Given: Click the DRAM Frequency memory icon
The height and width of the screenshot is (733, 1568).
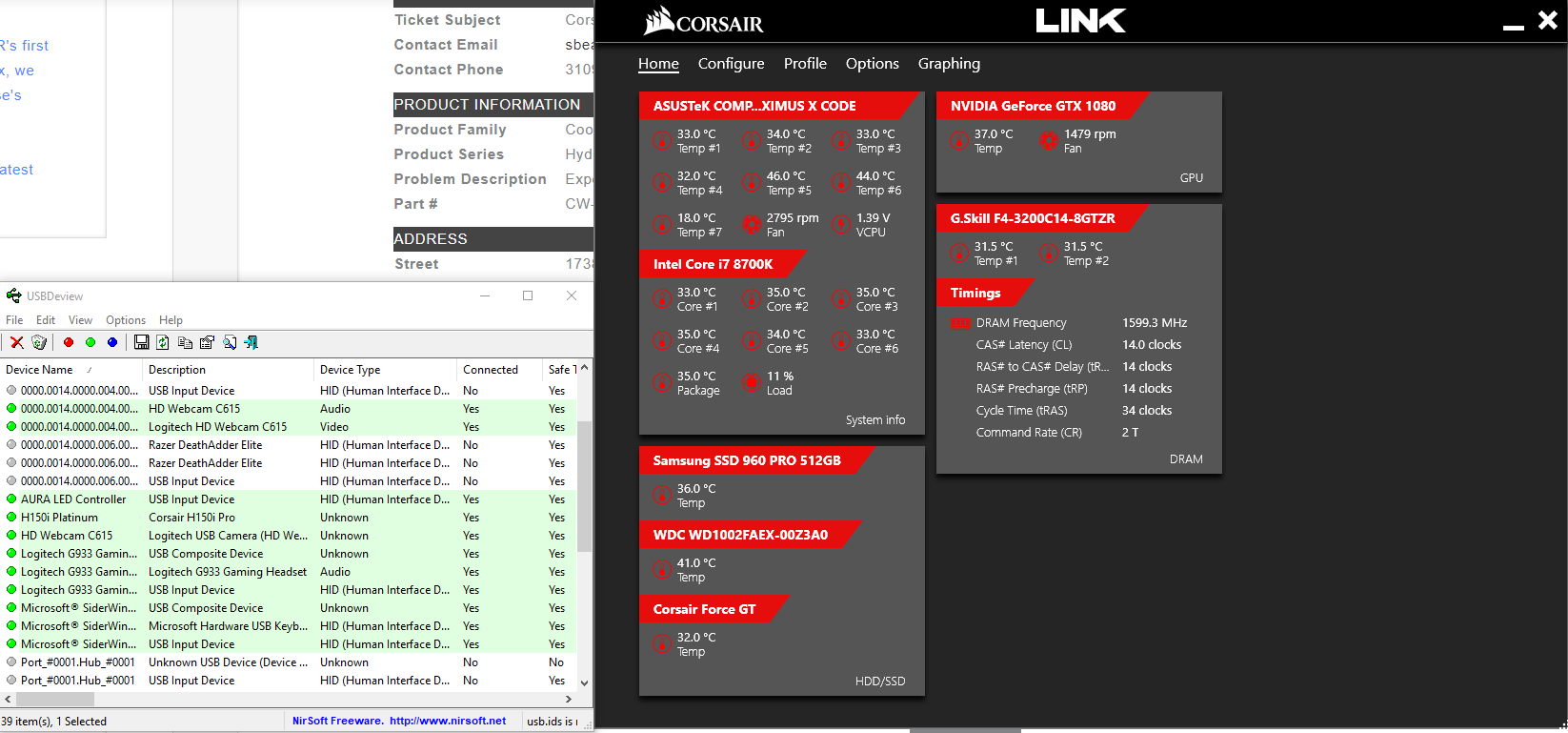Looking at the screenshot, I should pyautogui.click(x=960, y=323).
